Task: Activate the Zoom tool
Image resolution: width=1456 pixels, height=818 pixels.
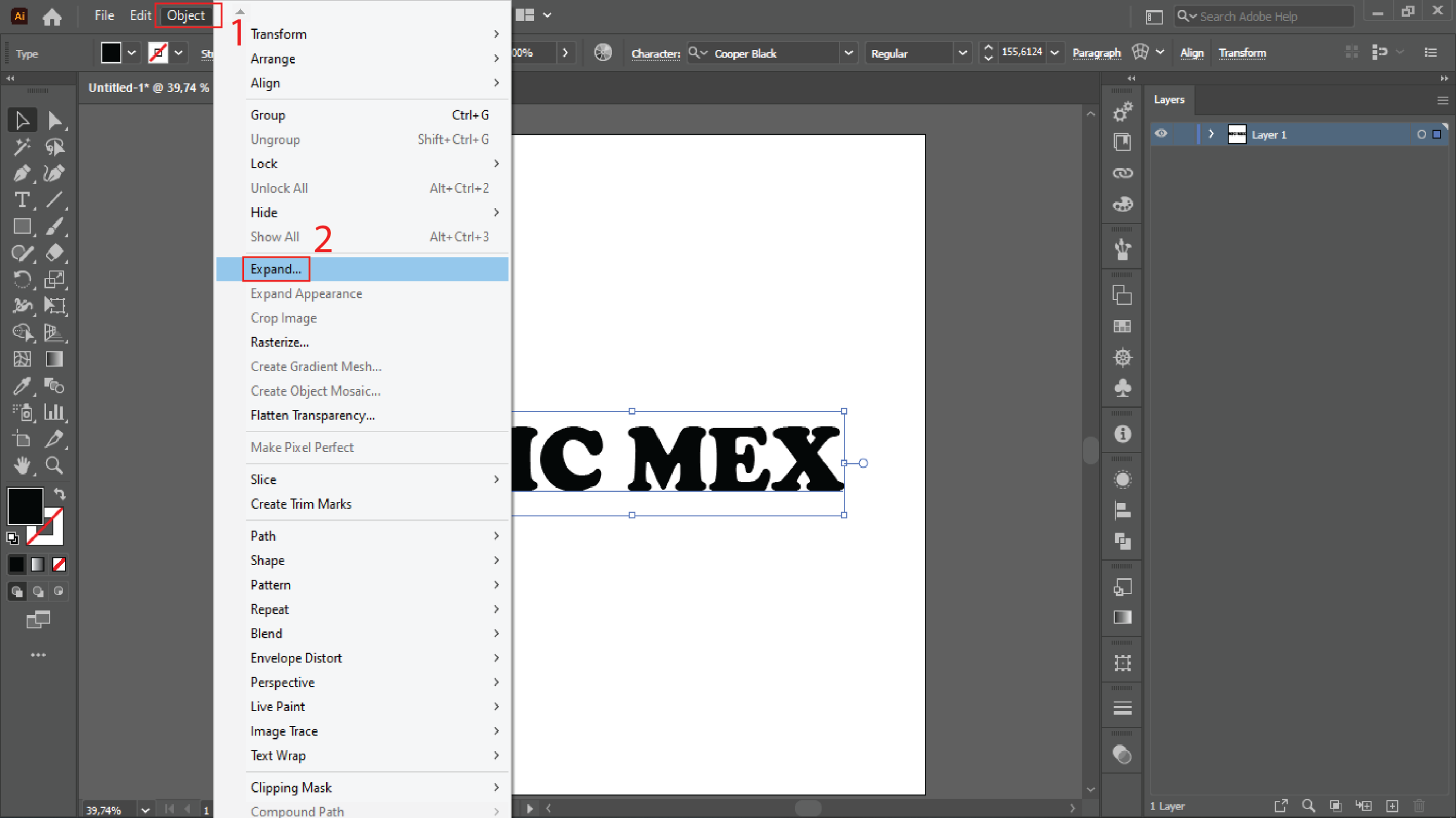Action: pyautogui.click(x=55, y=466)
